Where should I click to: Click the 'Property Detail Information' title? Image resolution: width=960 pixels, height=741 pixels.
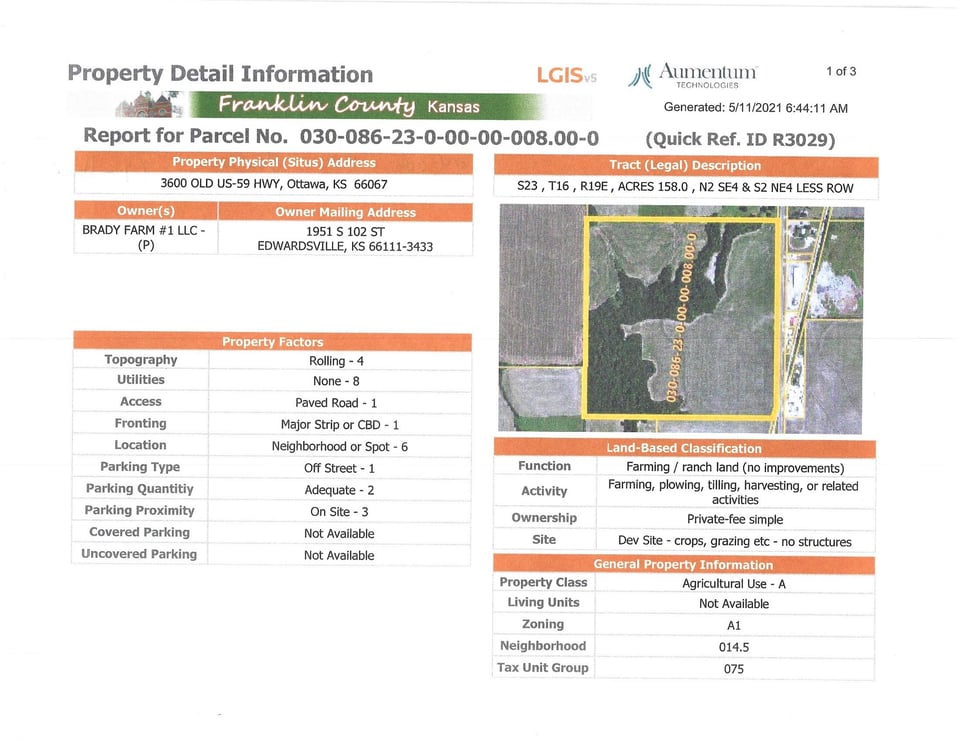click(x=220, y=73)
